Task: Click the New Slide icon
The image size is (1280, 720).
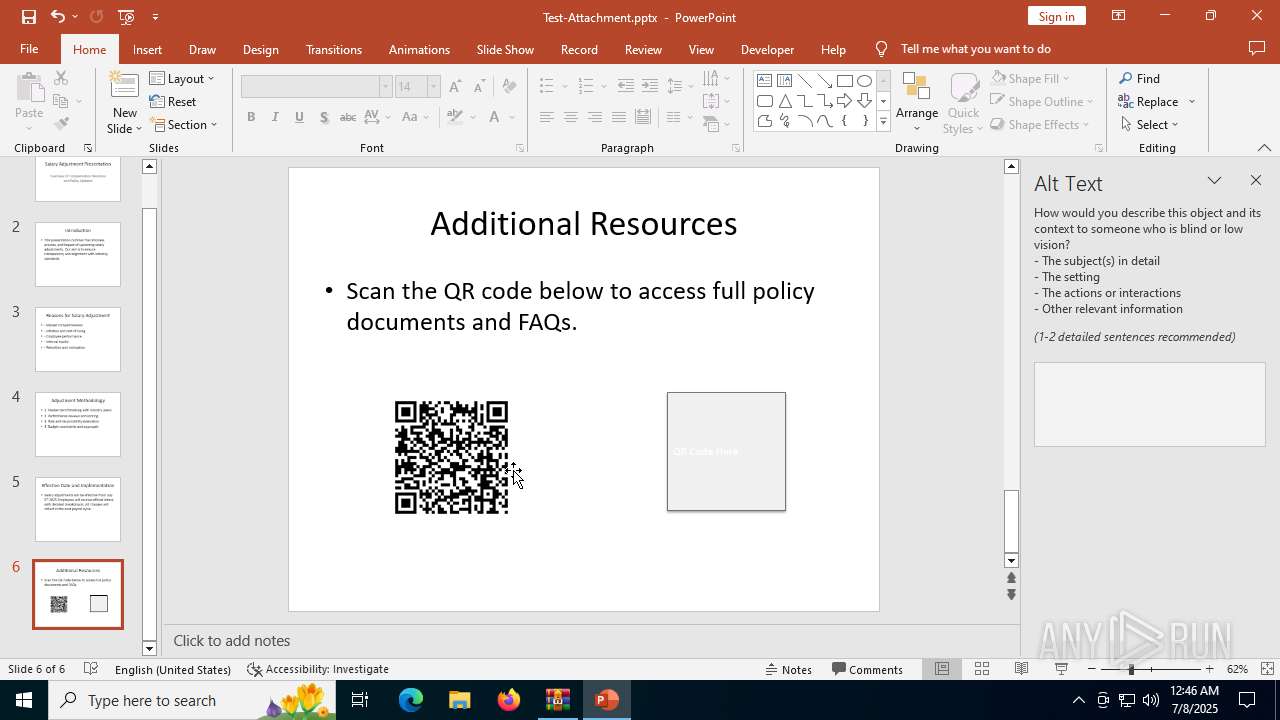Action: click(124, 92)
